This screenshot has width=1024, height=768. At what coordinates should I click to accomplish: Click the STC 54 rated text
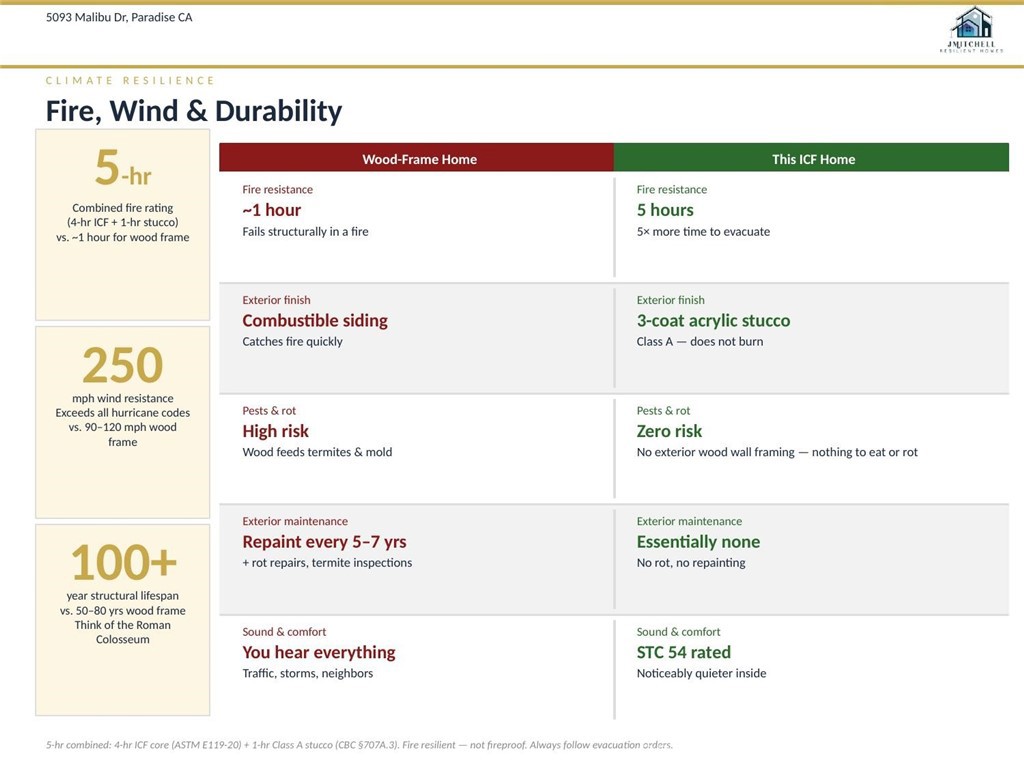coord(684,653)
